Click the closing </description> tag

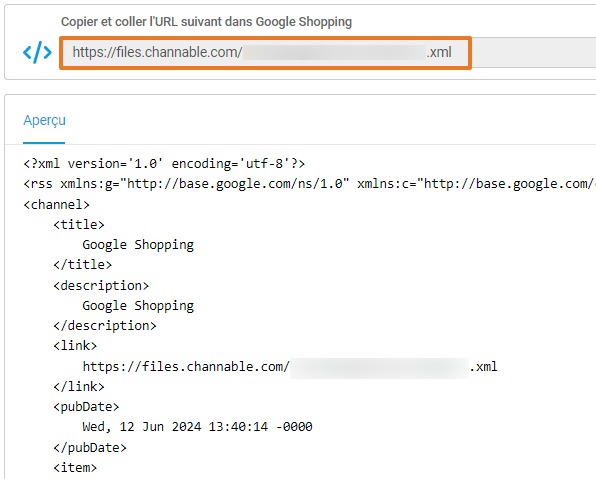coord(105,326)
